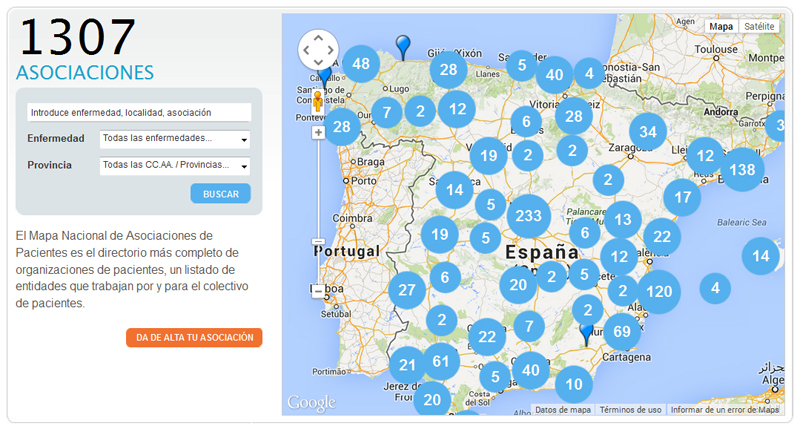Click the disease, locality, association search field
800x429 pixels.
tap(139, 112)
